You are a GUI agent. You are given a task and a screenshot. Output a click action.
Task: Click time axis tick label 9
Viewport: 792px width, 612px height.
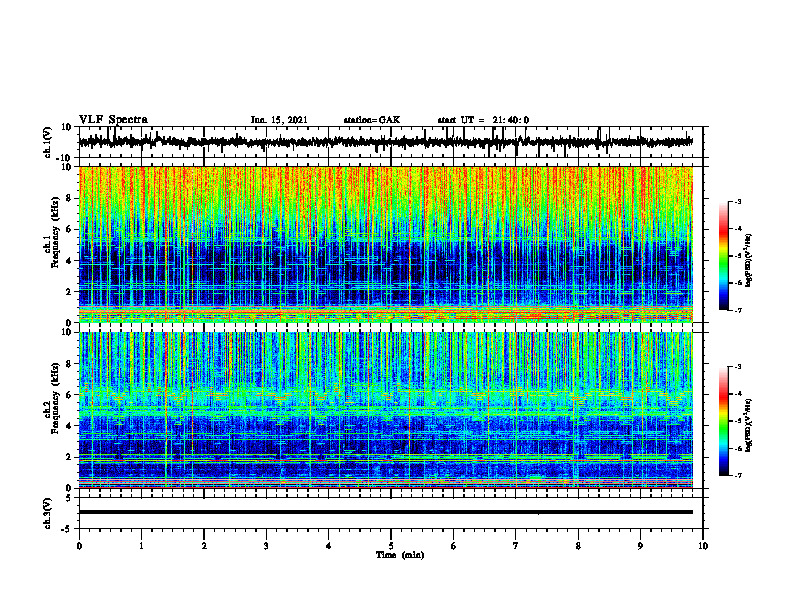click(640, 546)
